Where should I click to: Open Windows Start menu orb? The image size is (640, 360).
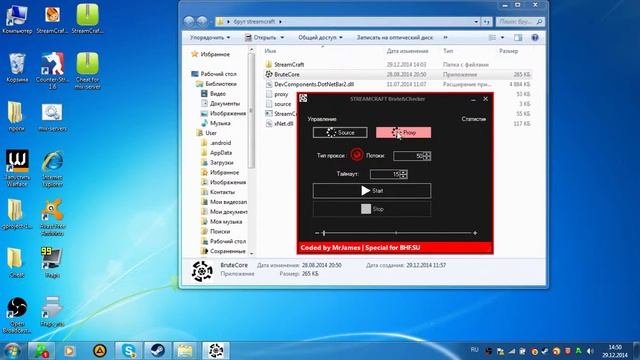click(x=12, y=351)
